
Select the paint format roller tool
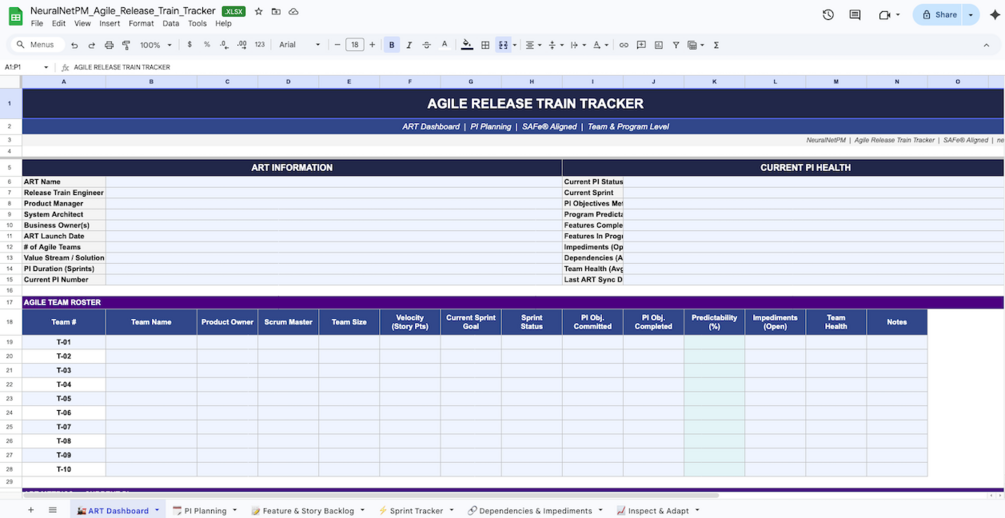click(126, 45)
